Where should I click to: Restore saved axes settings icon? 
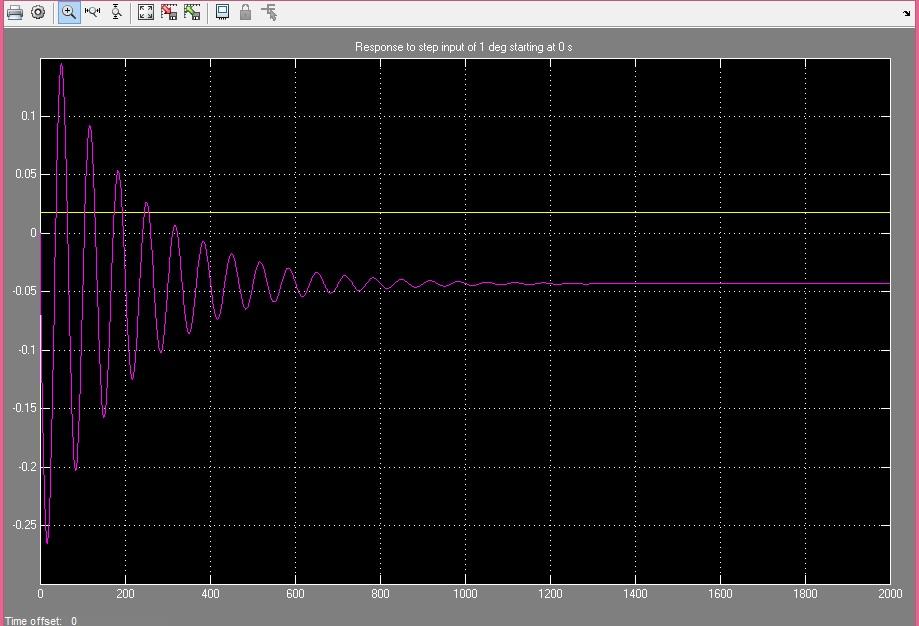pos(192,13)
